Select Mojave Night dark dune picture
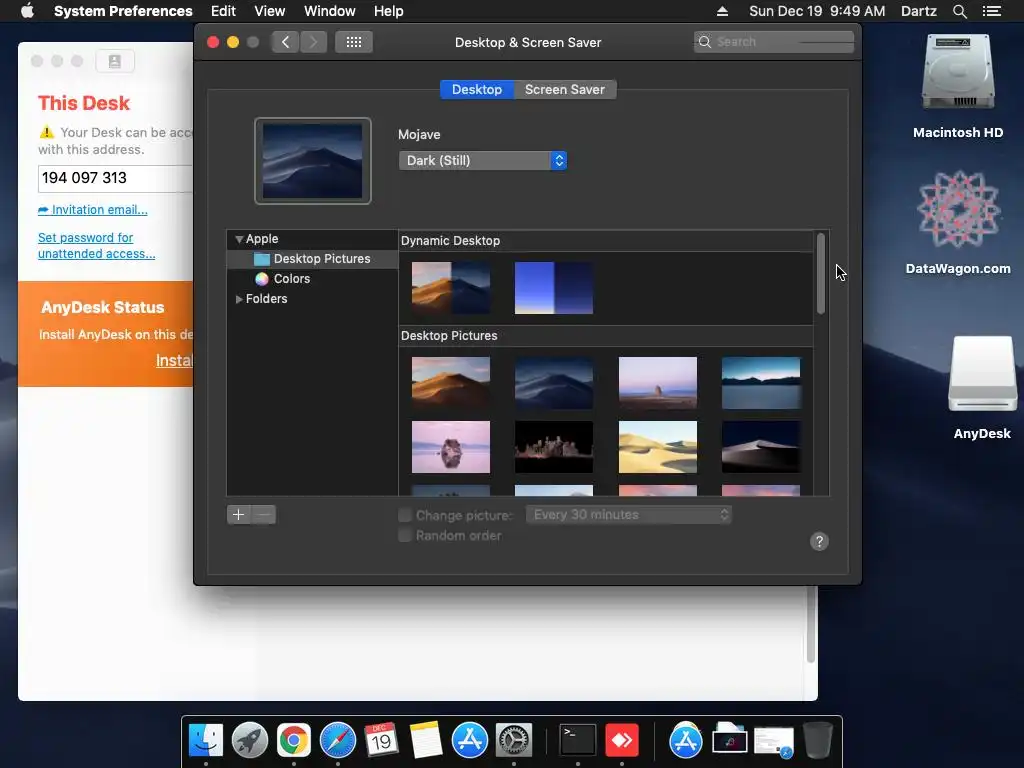 coord(554,383)
